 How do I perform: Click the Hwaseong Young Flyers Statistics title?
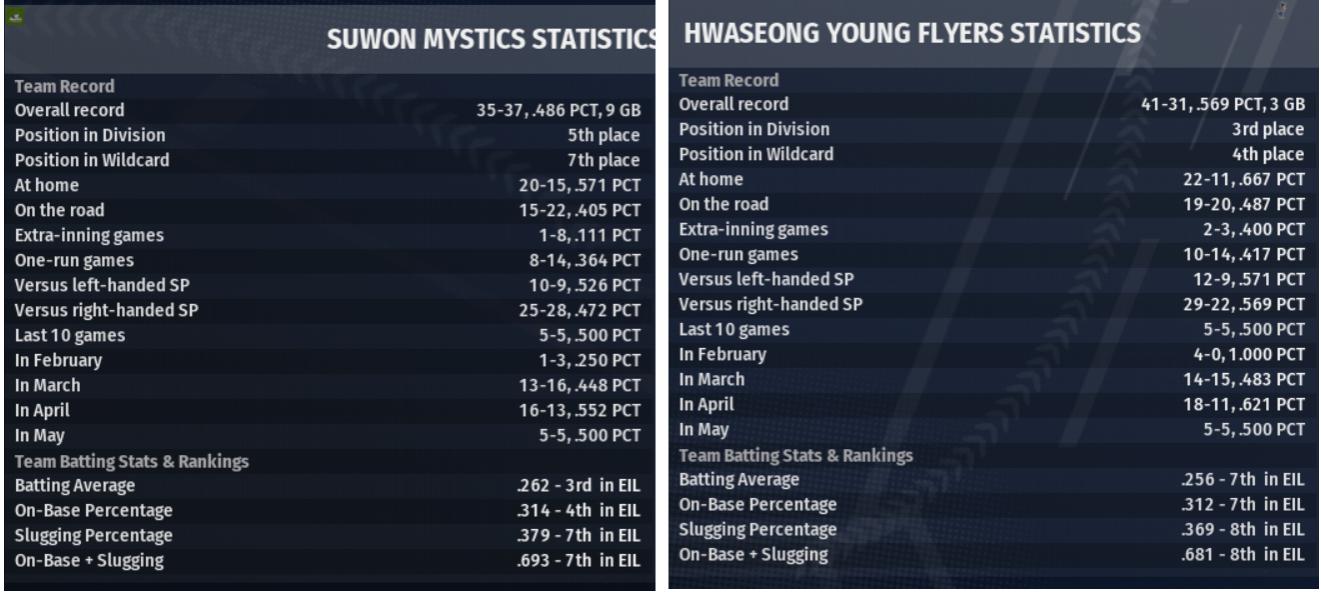tap(912, 34)
